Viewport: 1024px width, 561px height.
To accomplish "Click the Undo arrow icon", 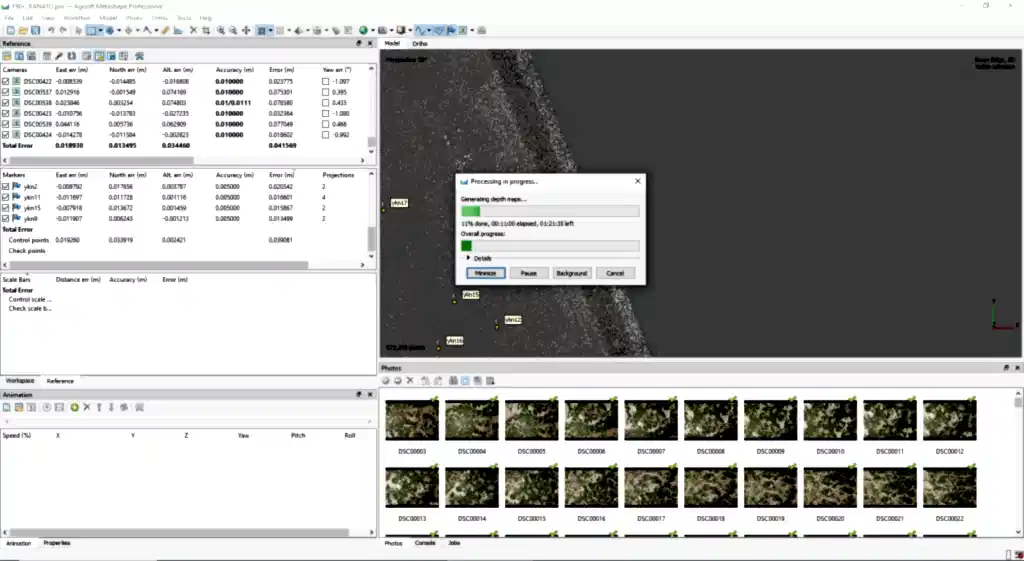I will click(51, 31).
